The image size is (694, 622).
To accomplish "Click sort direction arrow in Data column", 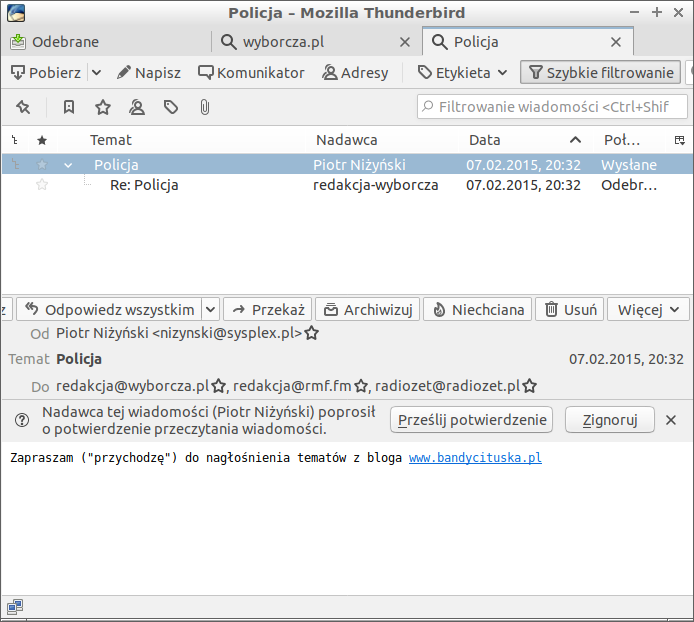I will 575,140.
